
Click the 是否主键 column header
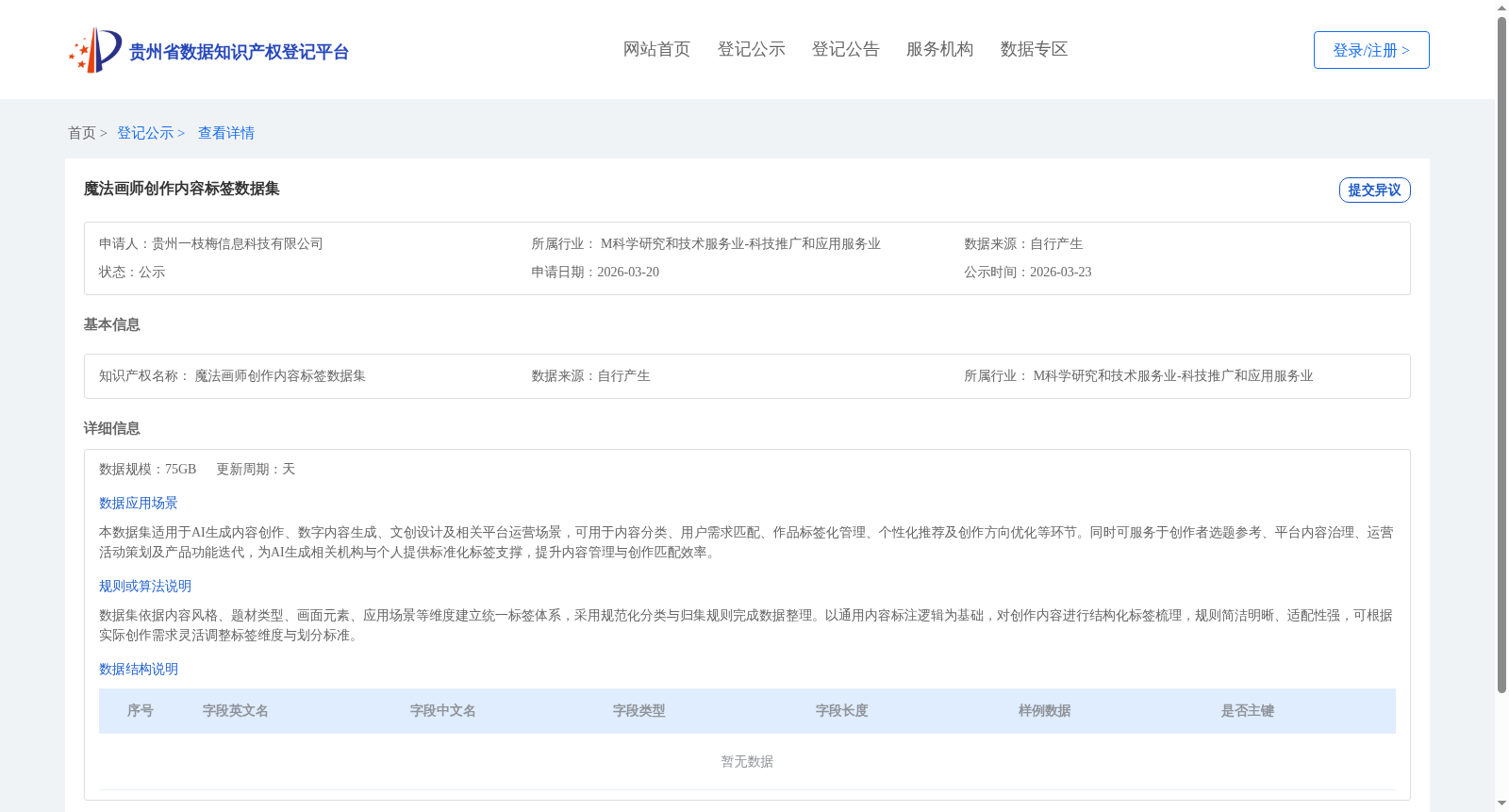[1248, 711]
